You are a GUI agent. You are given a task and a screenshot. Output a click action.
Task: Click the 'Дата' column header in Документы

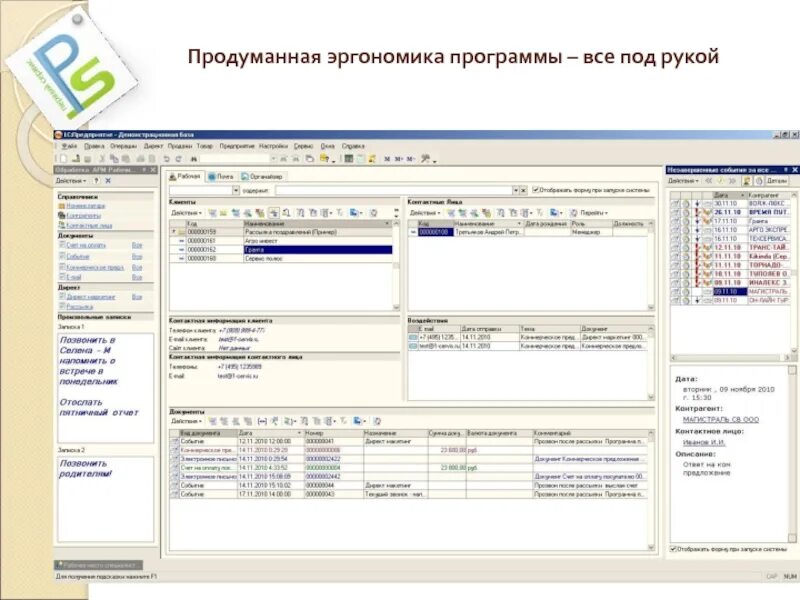(270, 433)
